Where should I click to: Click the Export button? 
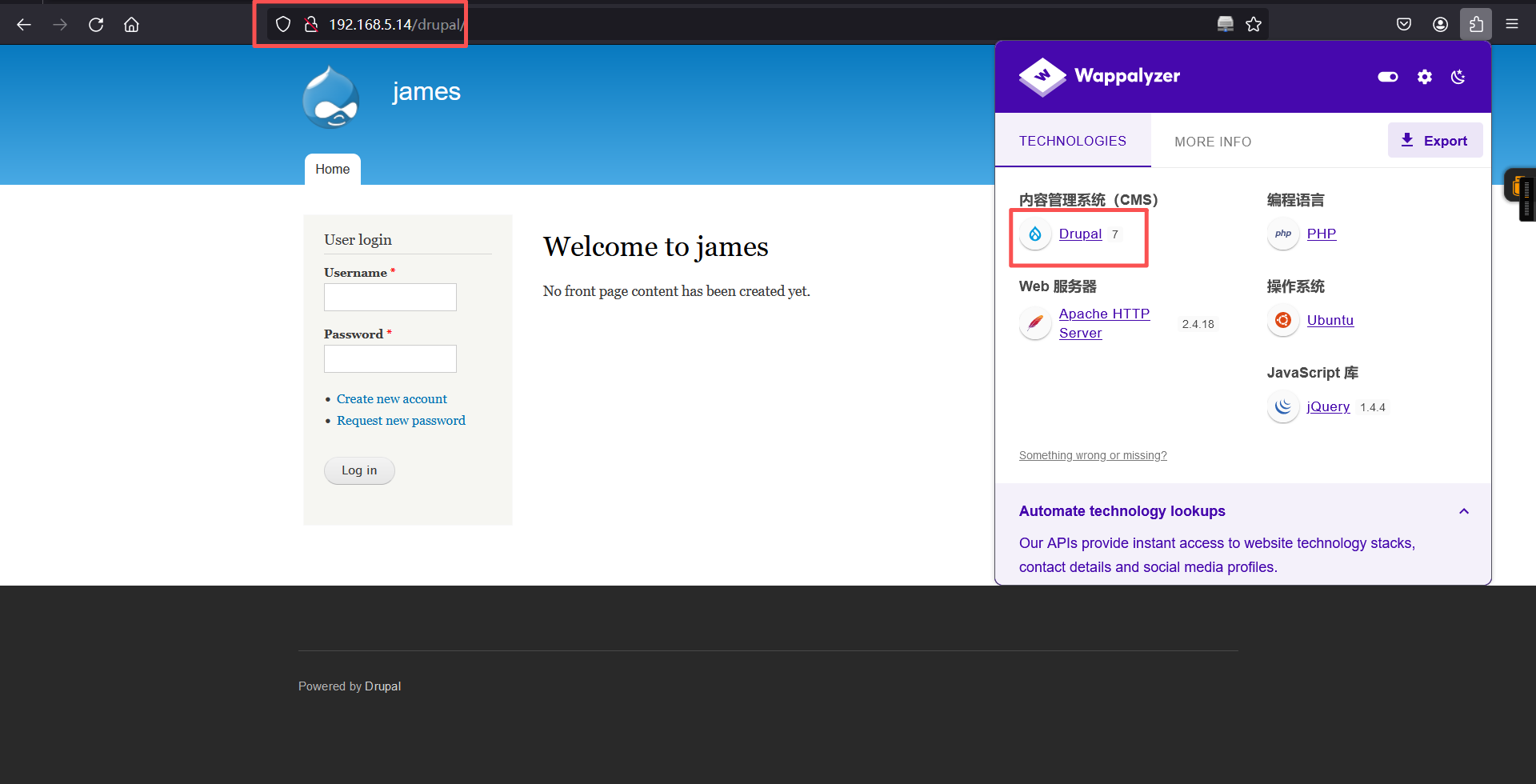click(1435, 140)
